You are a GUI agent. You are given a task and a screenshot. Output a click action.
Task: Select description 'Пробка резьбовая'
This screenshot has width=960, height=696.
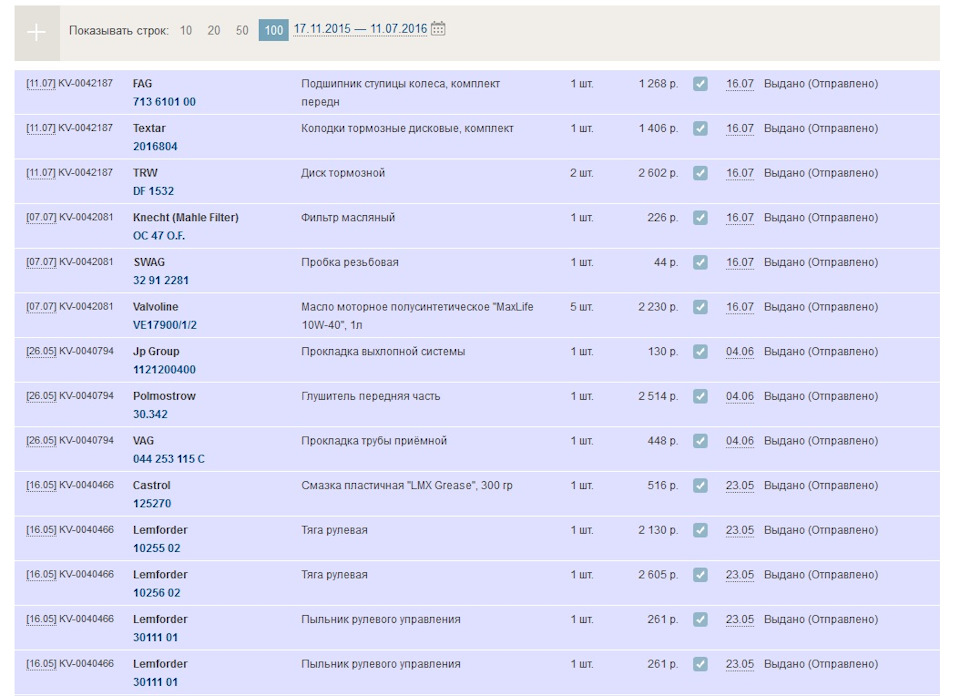point(350,263)
